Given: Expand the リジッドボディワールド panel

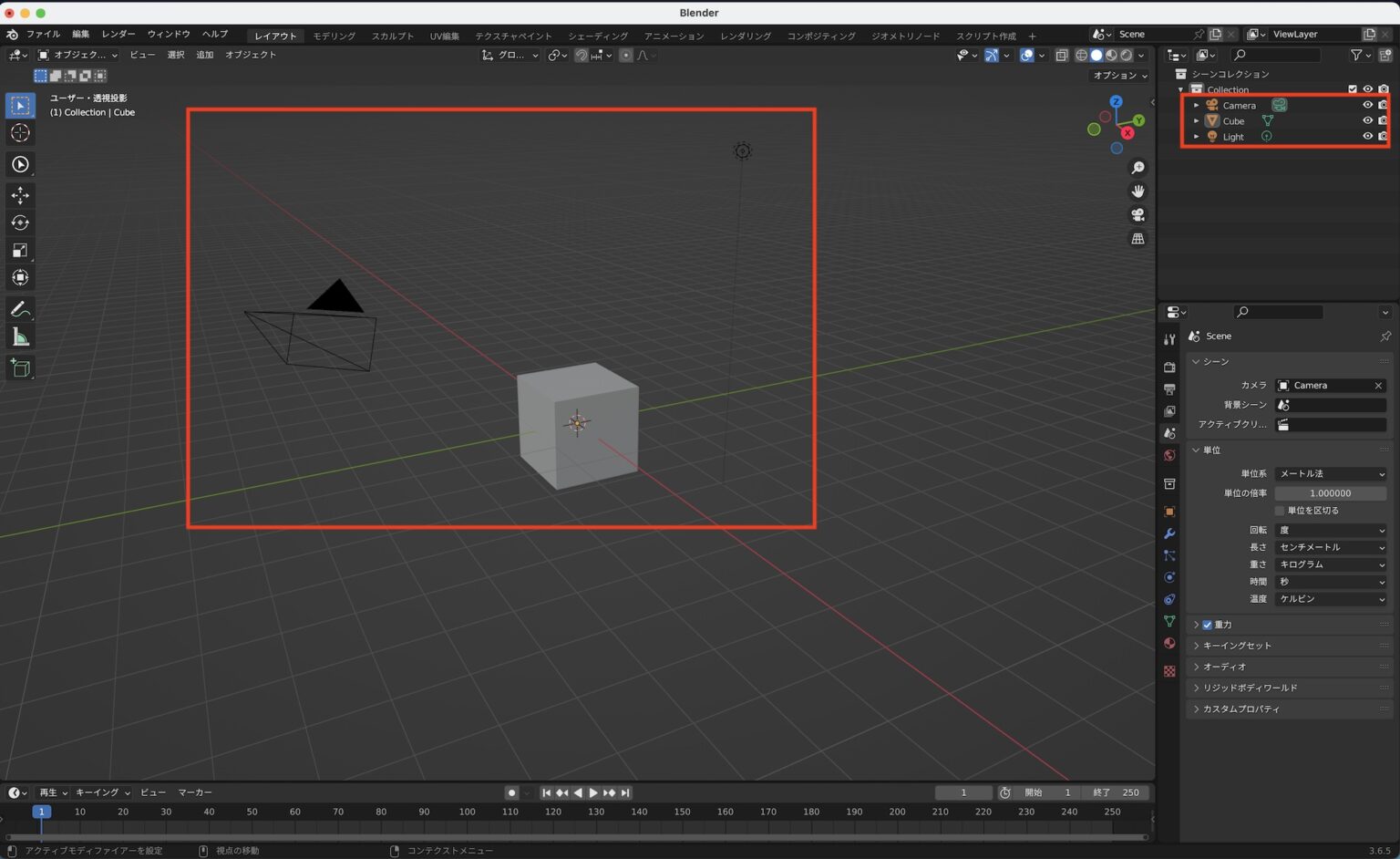Looking at the screenshot, I should tap(1250, 688).
